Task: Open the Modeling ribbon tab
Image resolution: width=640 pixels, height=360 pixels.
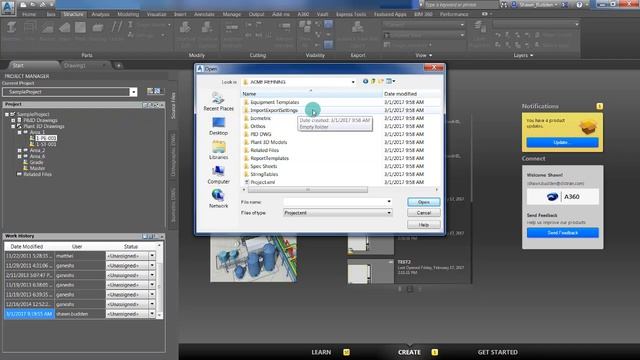Action: point(128,14)
